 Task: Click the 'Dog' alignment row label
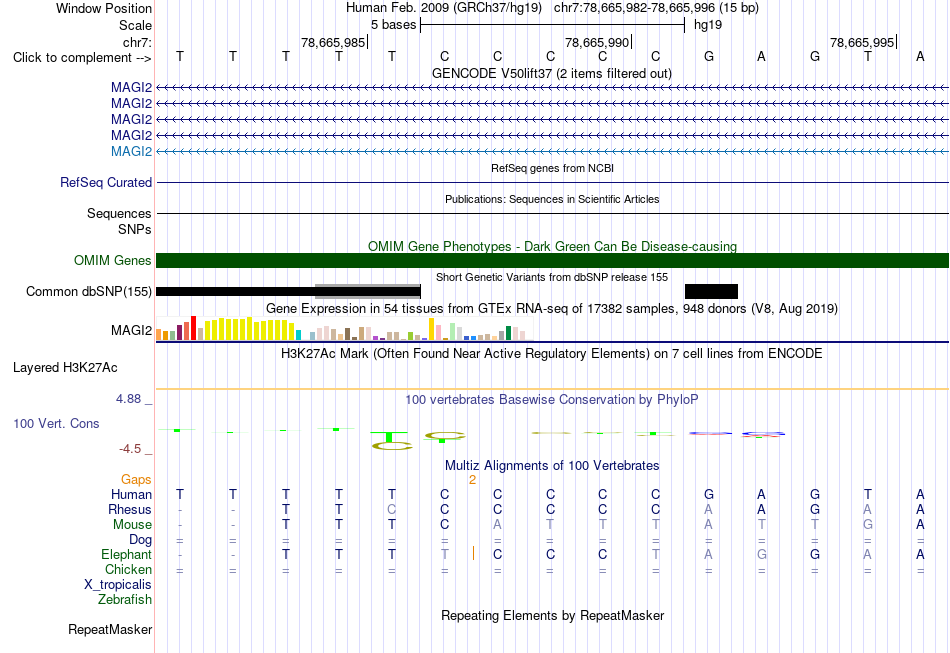pyautogui.click(x=140, y=539)
